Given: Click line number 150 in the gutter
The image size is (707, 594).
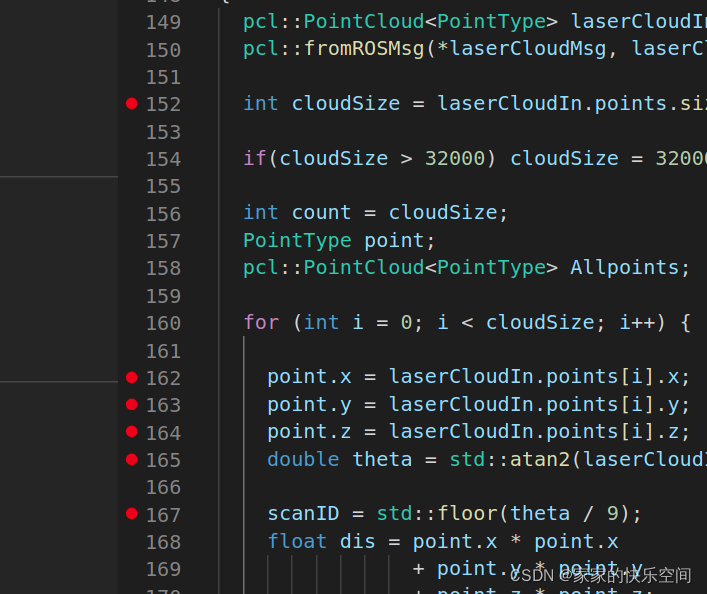Looking at the screenshot, I should [x=163, y=50].
